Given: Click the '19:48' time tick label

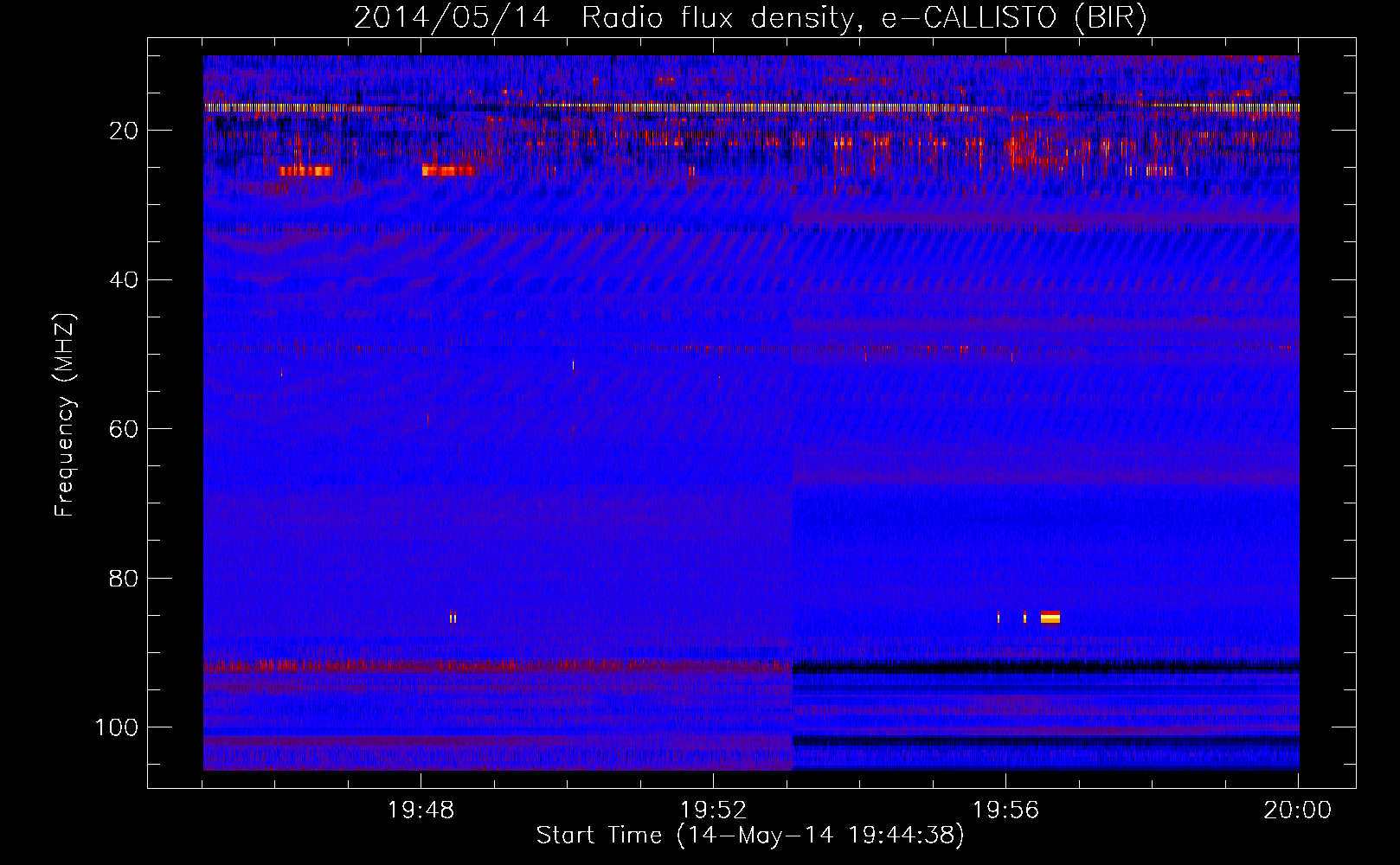Looking at the screenshot, I should coord(421,811).
